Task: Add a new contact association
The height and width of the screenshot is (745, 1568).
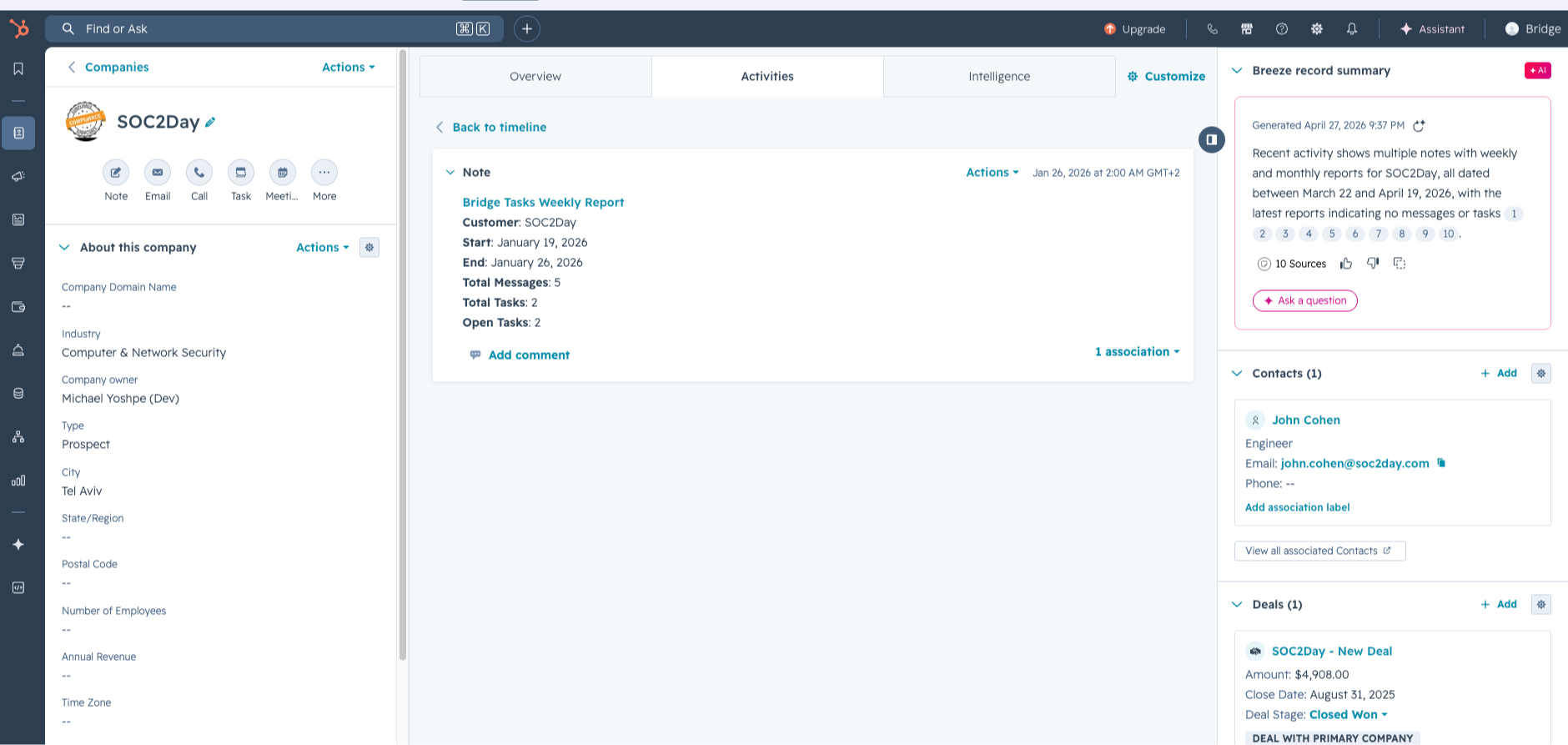Action: (1499, 373)
